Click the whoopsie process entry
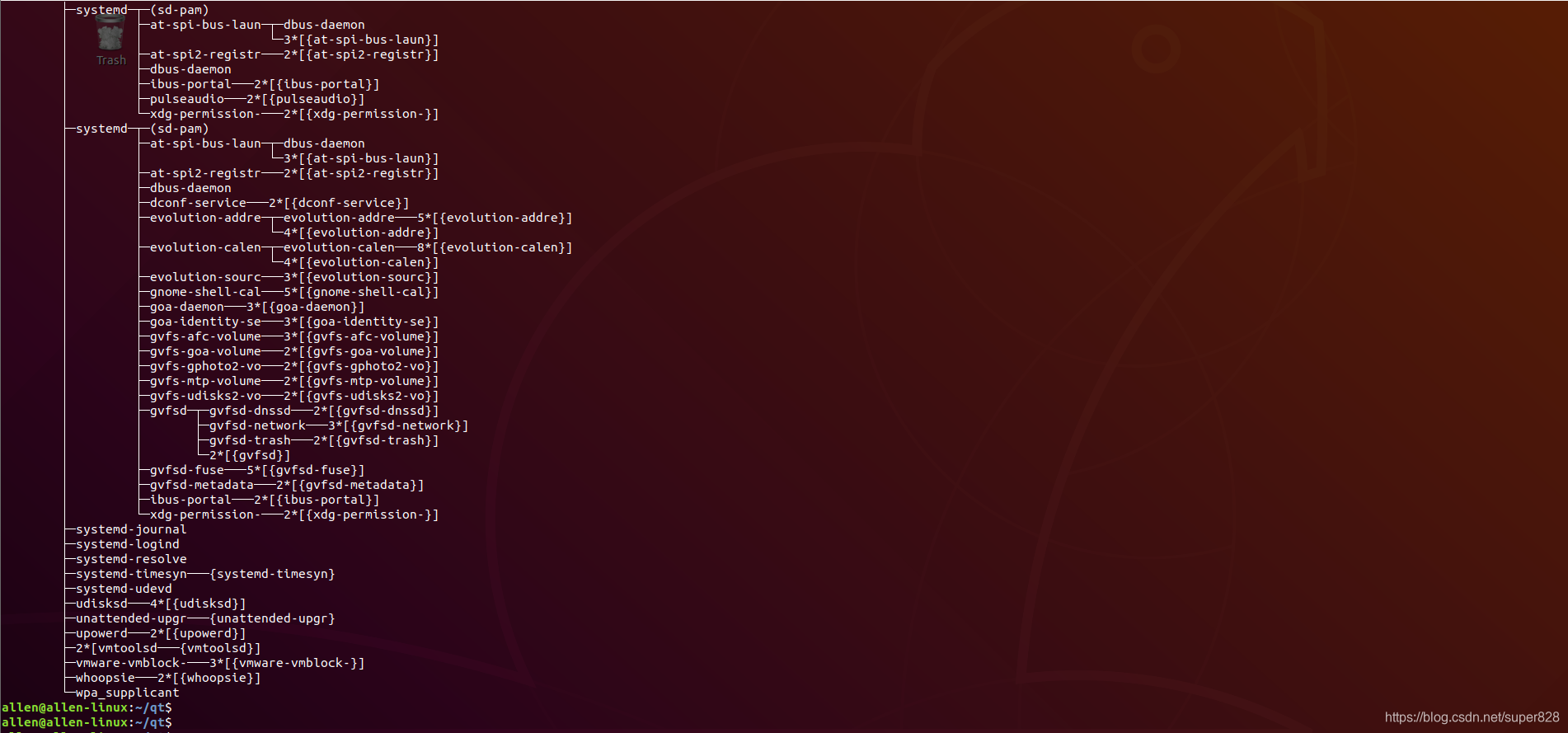This screenshot has height=733, width=1568. [x=106, y=678]
